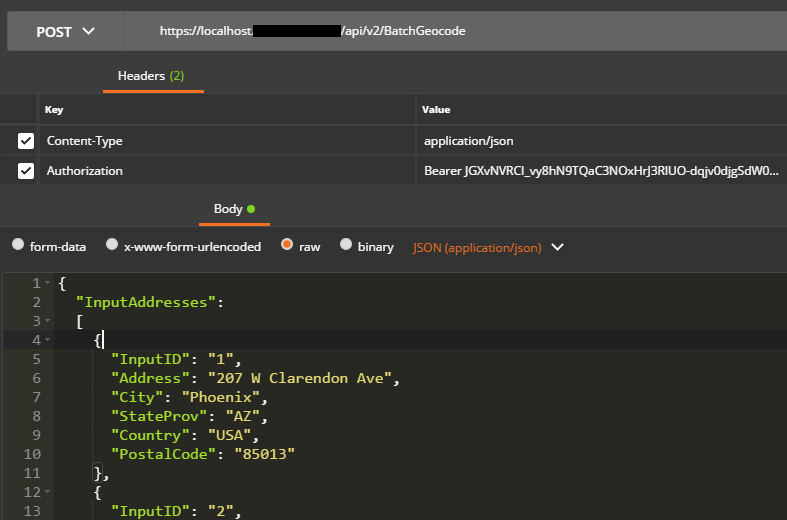This screenshot has height=520, width=787.
Task: Uncheck the Authorization header checkbox
Action: point(26,171)
